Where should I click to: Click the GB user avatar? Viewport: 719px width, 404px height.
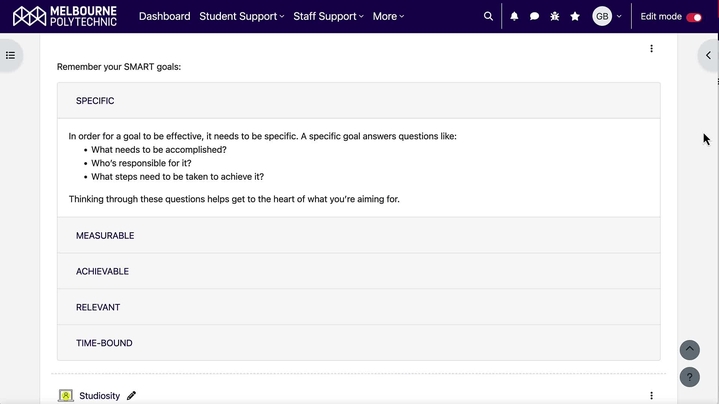602,17
